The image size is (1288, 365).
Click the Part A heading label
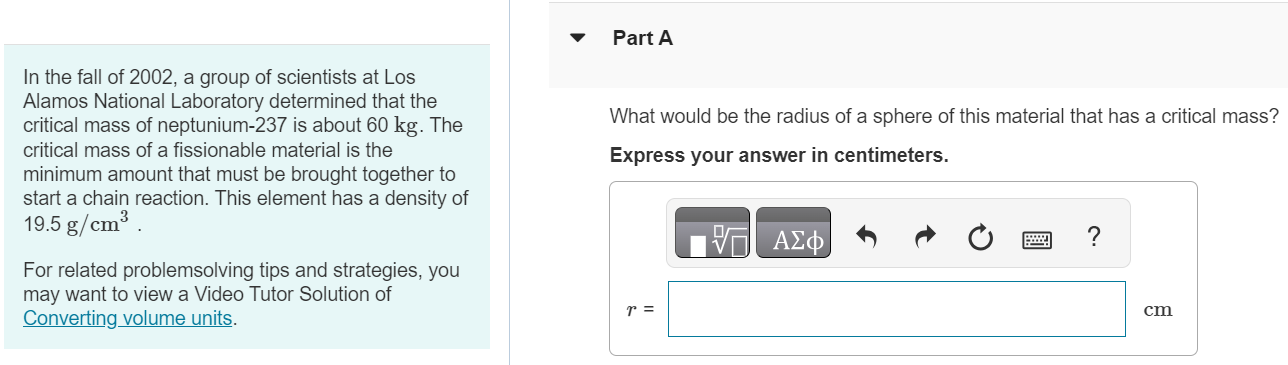click(x=643, y=38)
